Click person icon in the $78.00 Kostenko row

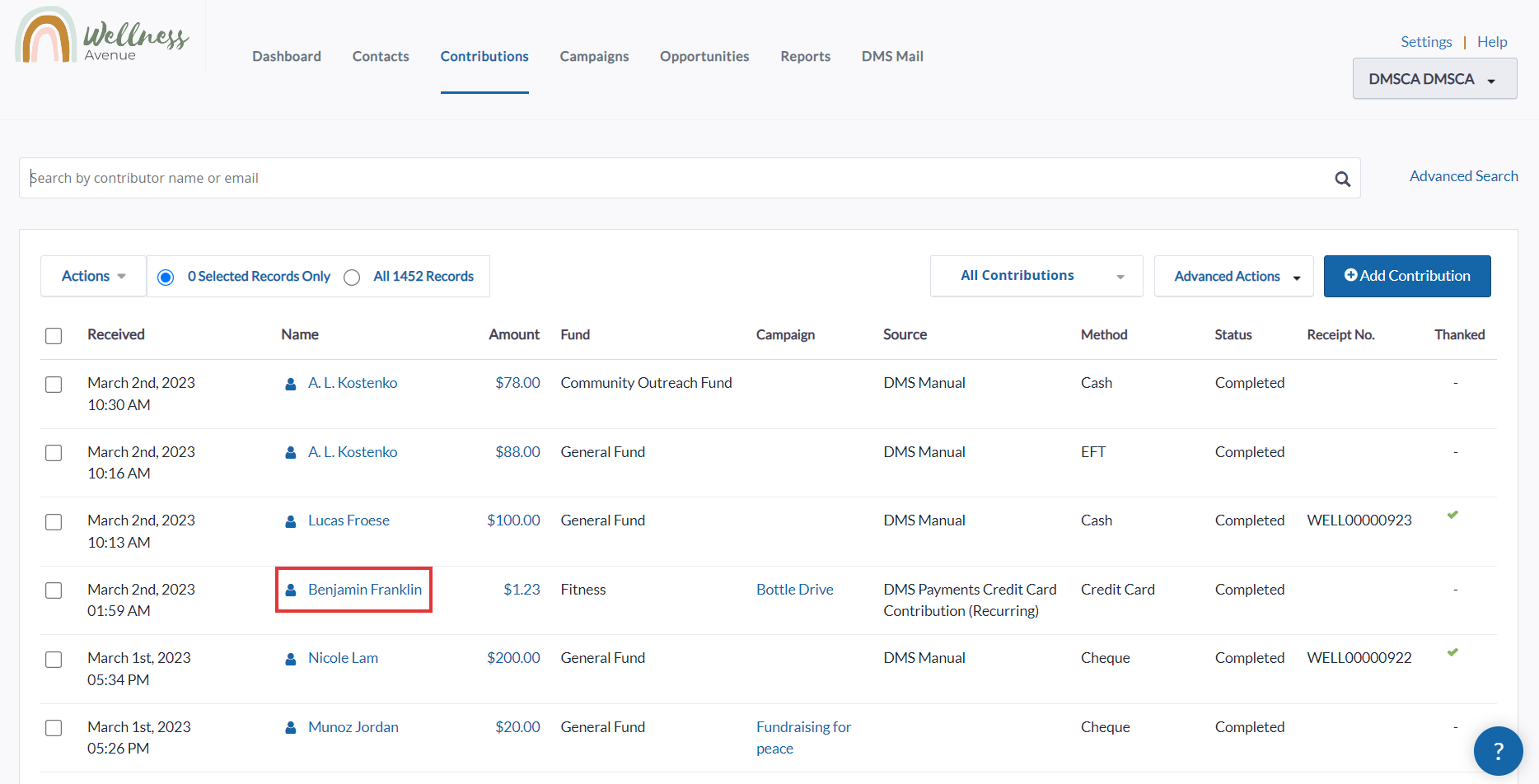291,384
